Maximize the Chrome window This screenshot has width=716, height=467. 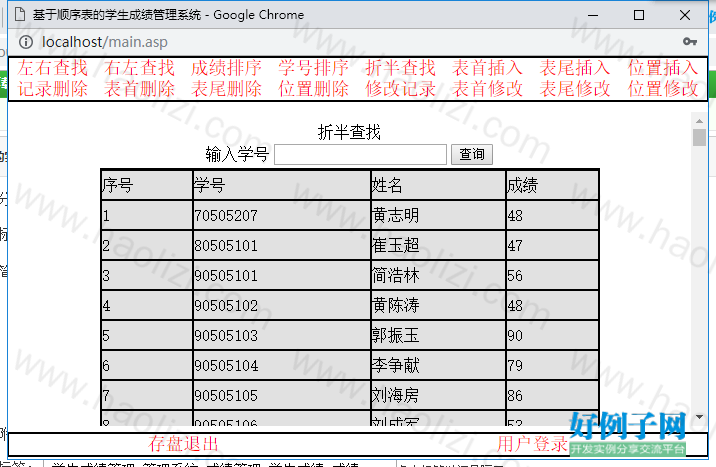coord(639,15)
